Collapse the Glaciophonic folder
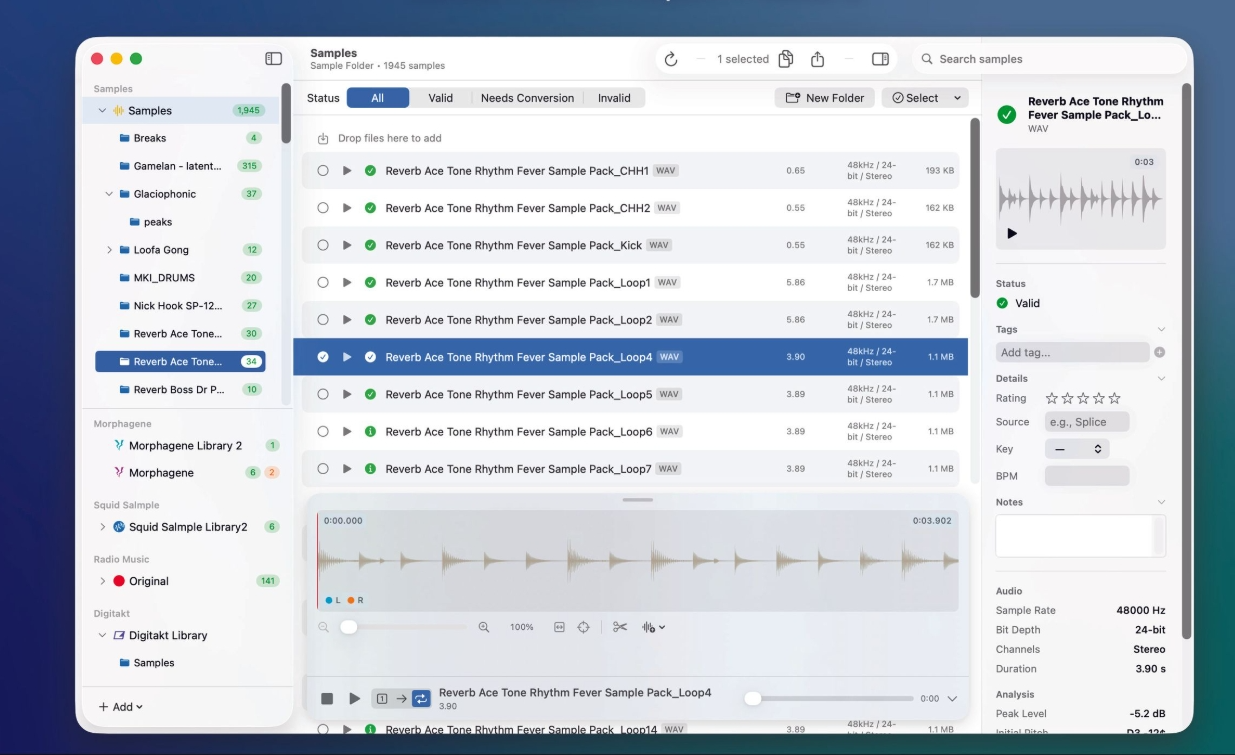The image size is (1235, 755). click(x=109, y=194)
